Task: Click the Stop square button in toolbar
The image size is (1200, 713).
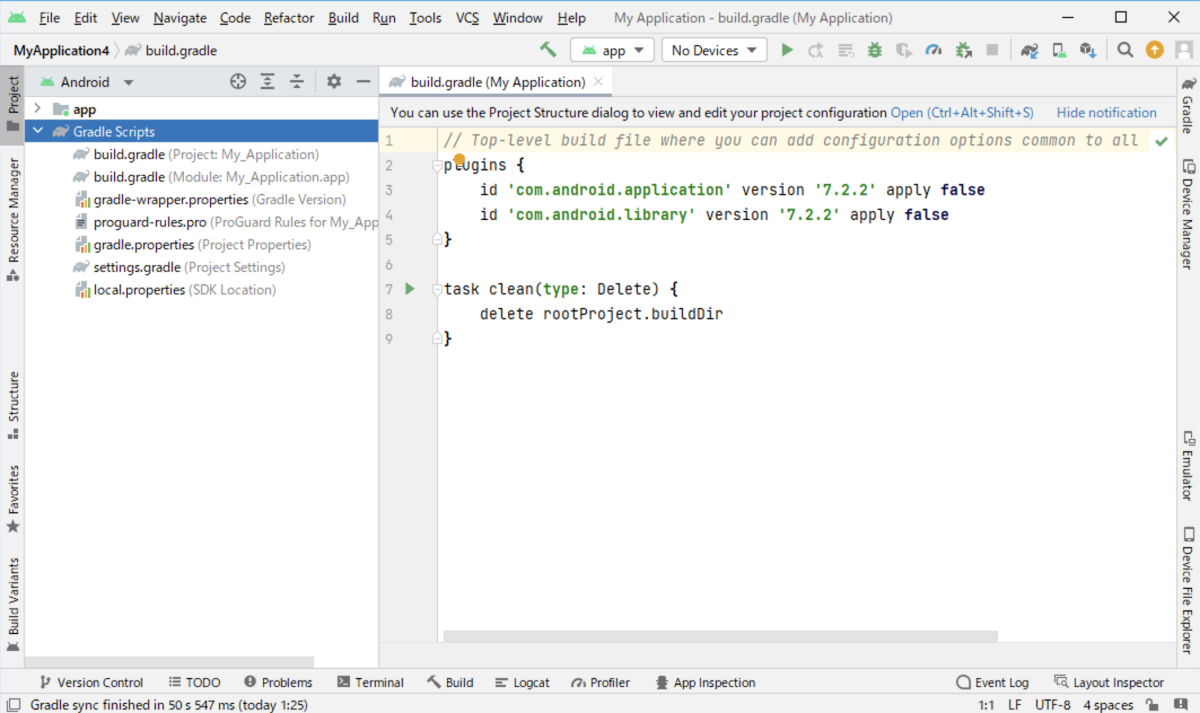Action: (x=992, y=50)
